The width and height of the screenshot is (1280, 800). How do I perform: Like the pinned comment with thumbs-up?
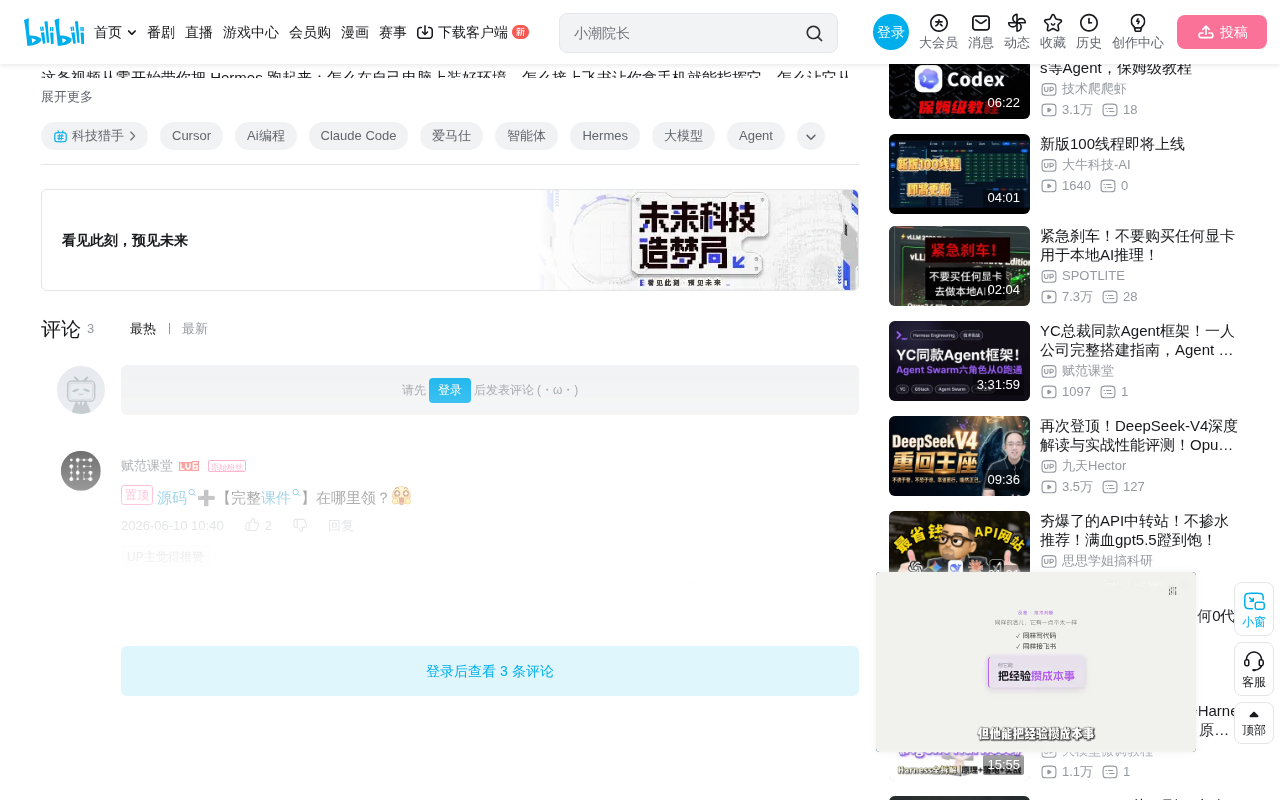click(252, 525)
